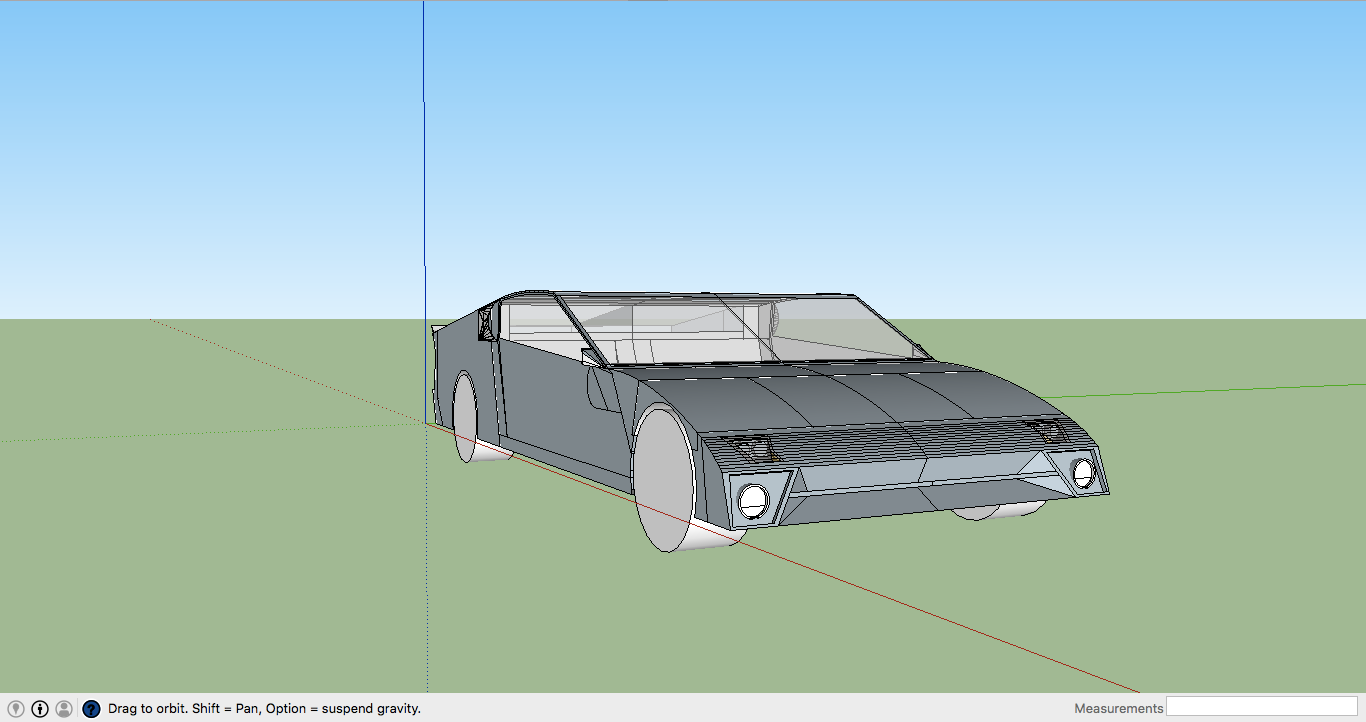Image resolution: width=1366 pixels, height=722 pixels.
Task: Open the Instructor help question-mark icon
Action: pos(91,708)
